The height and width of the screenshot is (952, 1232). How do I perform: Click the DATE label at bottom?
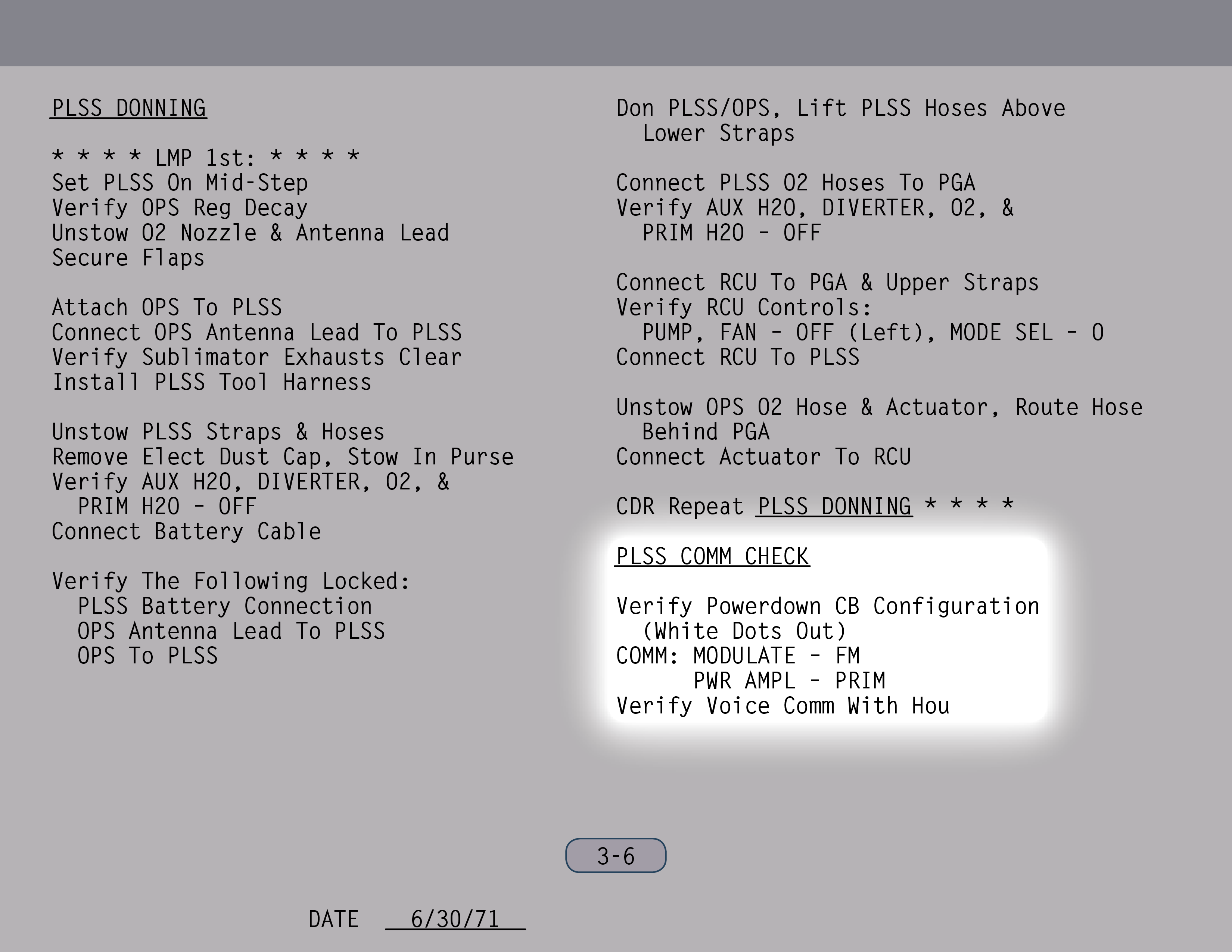tap(333, 919)
